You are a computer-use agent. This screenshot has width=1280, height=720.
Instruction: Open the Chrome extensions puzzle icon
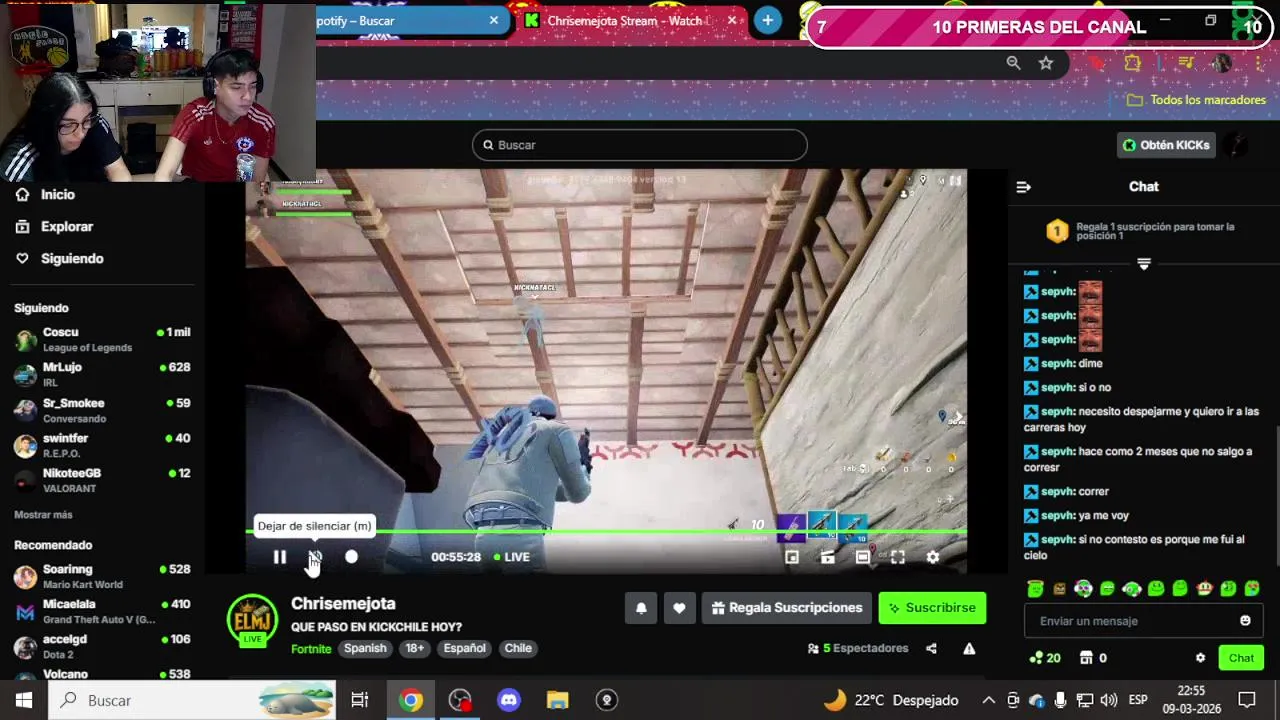coord(1132,63)
